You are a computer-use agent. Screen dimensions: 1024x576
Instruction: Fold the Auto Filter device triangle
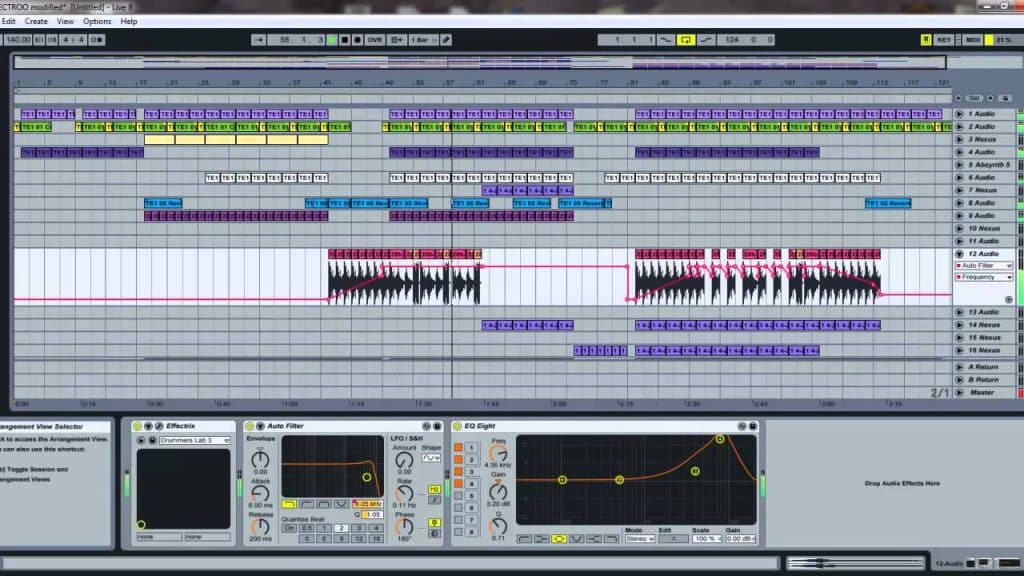pyautogui.click(x=260, y=426)
